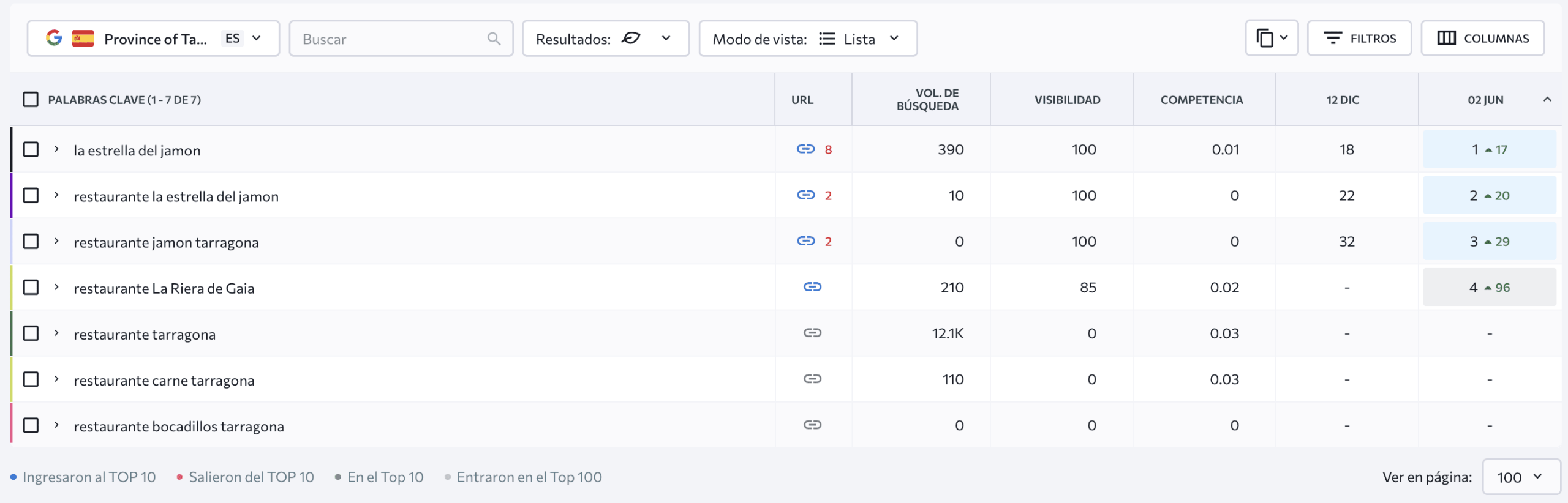Open the copy options button
1568x503 pixels.
(1272, 38)
